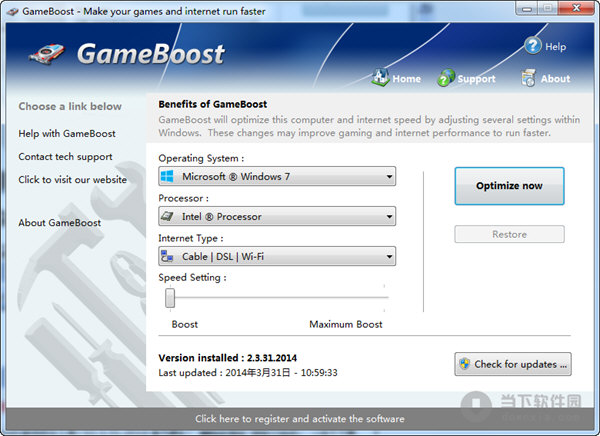Click the Help question mark icon
Screen dimensions: 600x436
(533, 46)
